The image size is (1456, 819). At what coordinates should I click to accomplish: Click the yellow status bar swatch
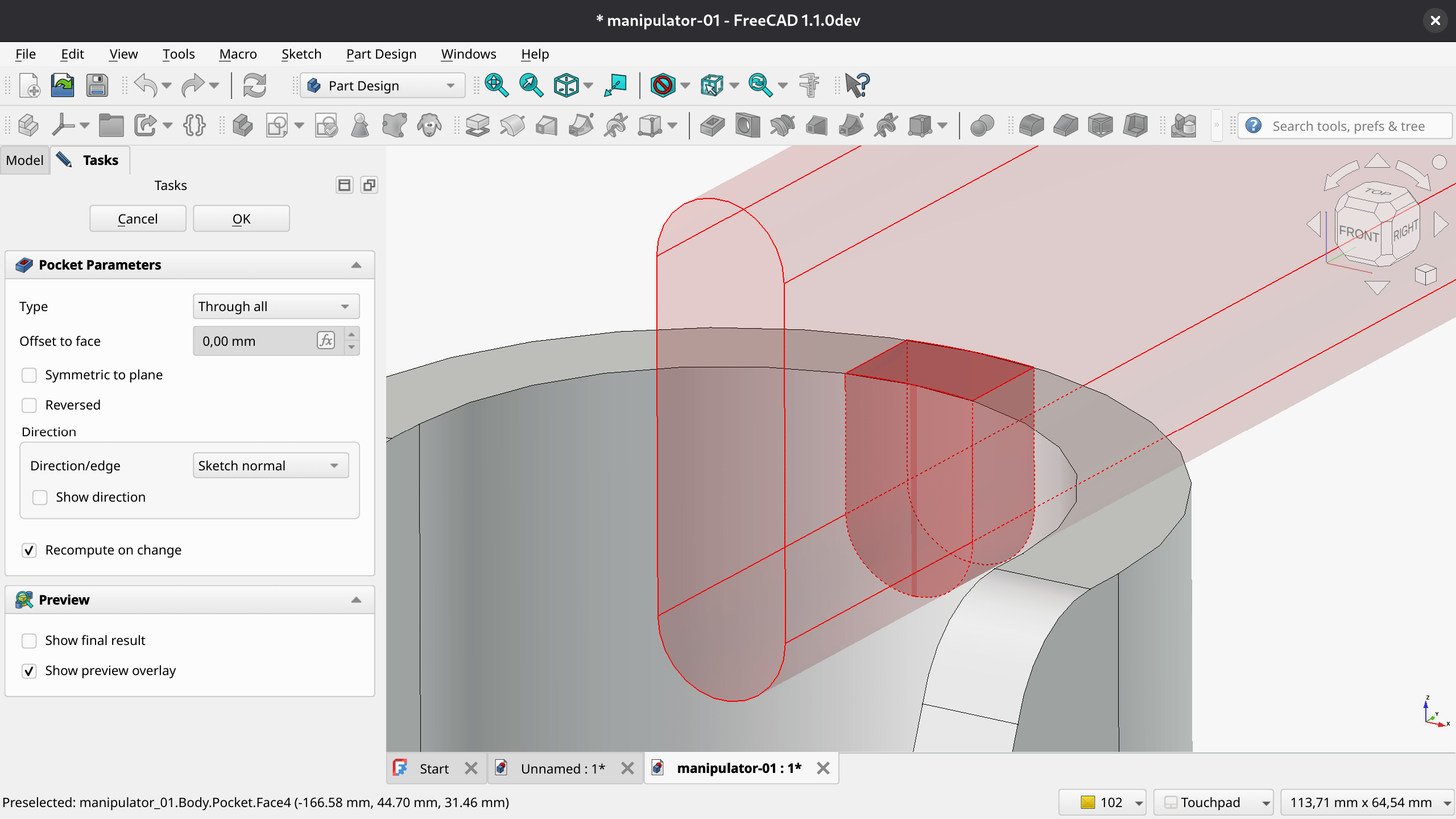click(x=1087, y=803)
